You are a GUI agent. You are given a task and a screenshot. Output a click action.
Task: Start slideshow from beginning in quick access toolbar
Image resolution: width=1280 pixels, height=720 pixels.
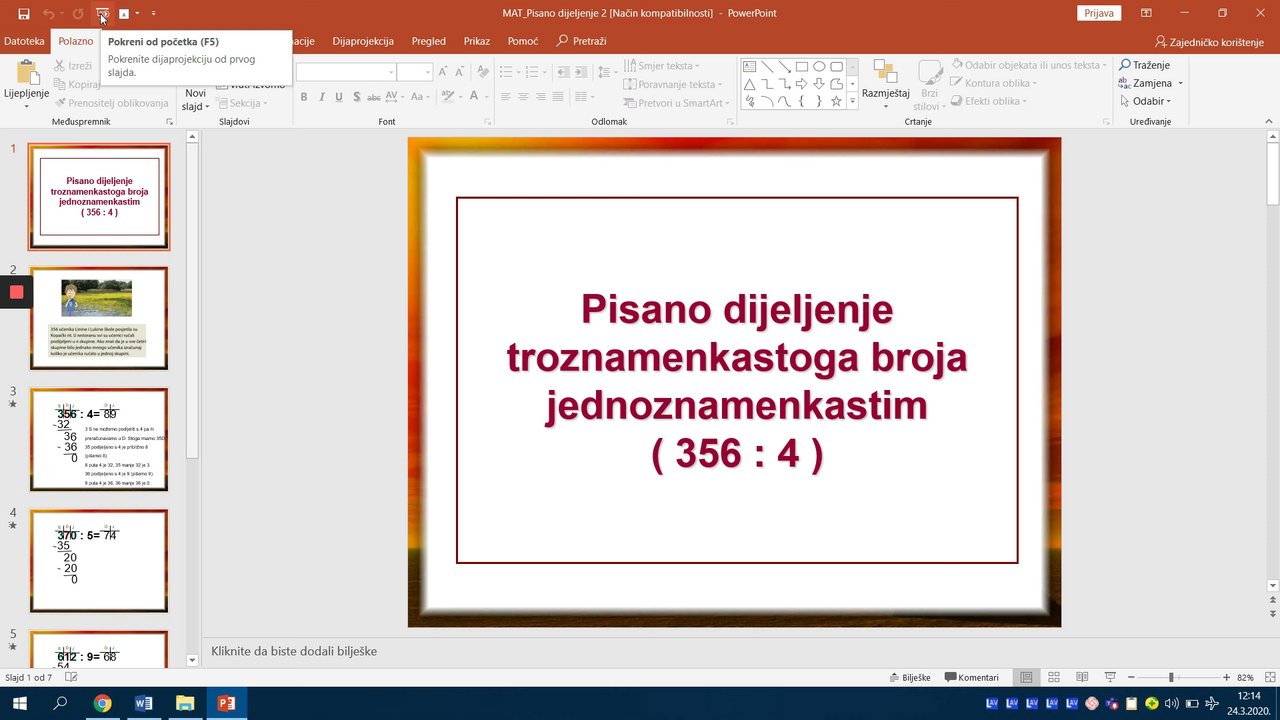[x=102, y=14]
